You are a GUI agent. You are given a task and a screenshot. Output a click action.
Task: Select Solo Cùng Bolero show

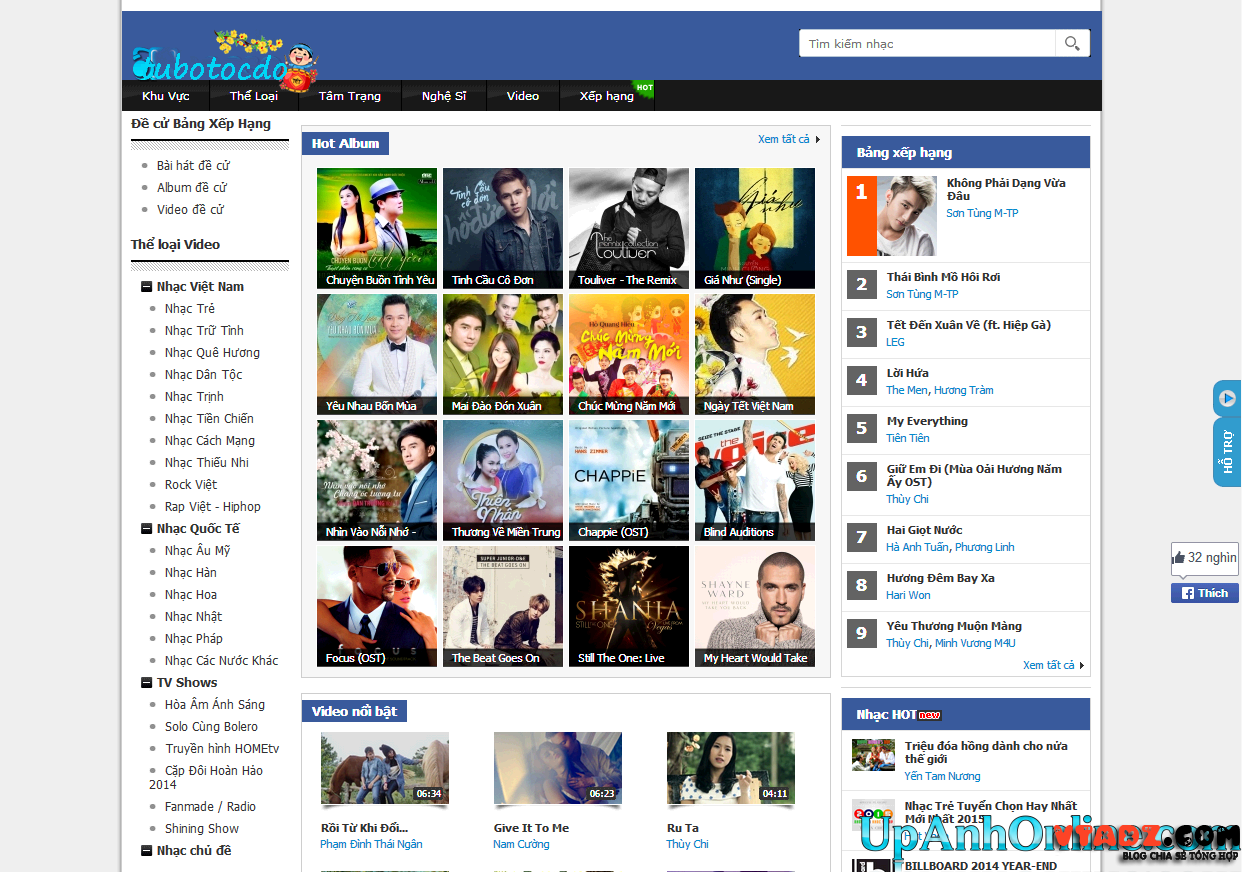point(211,727)
